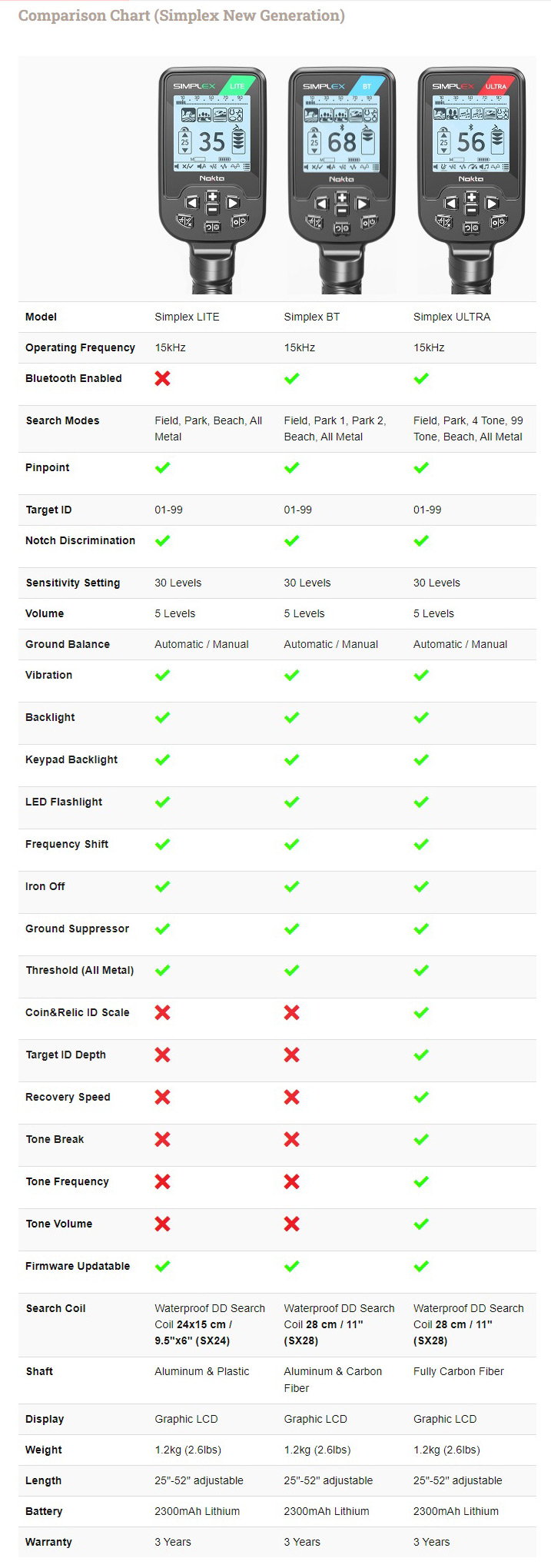551x1568 pixels.
Task: Click the Simplex ULTRA model name
Action: [x=452, y=317]
